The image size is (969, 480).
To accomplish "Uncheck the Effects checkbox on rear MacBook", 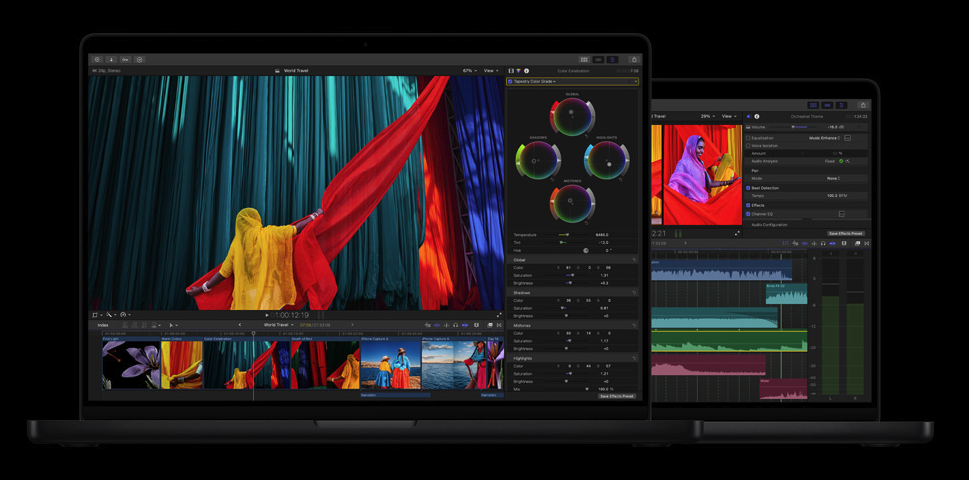I will pyautogui.click(x=748, y=205).
